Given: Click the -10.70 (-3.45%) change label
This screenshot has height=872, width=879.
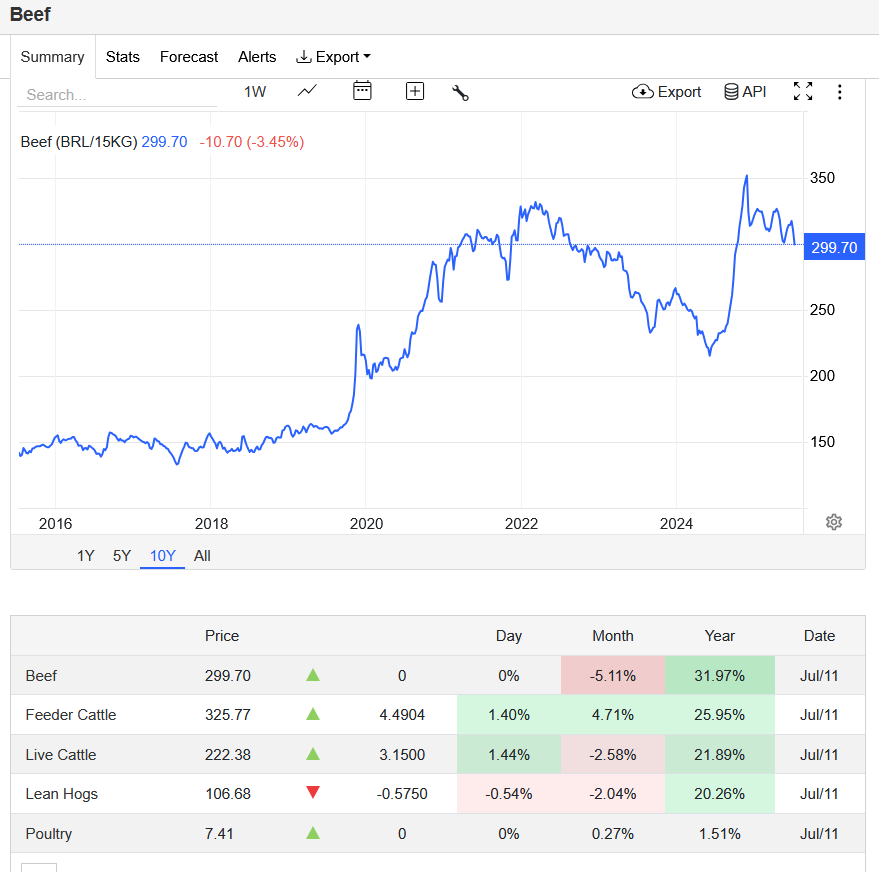Looking at the screenshot, I should pos(252,142).
